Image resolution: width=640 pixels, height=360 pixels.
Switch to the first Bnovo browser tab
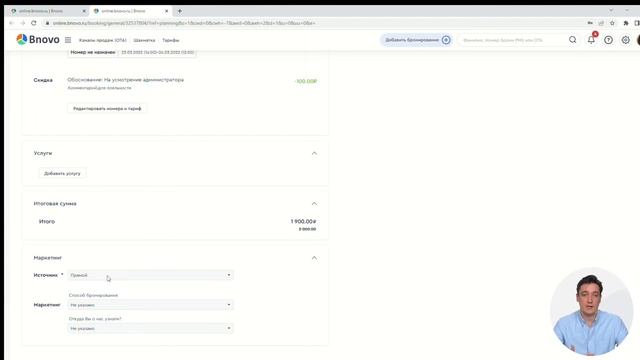47,11
